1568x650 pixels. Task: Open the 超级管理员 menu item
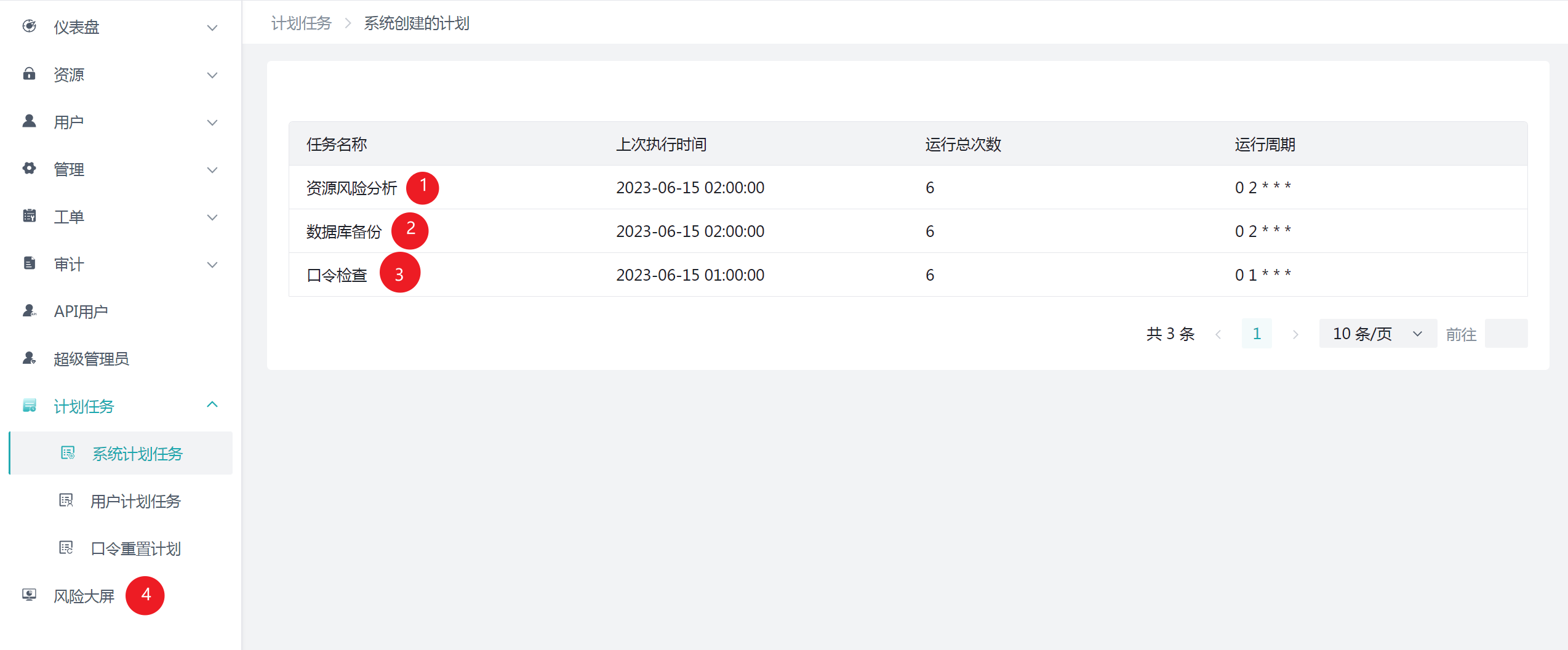[91, 359]
